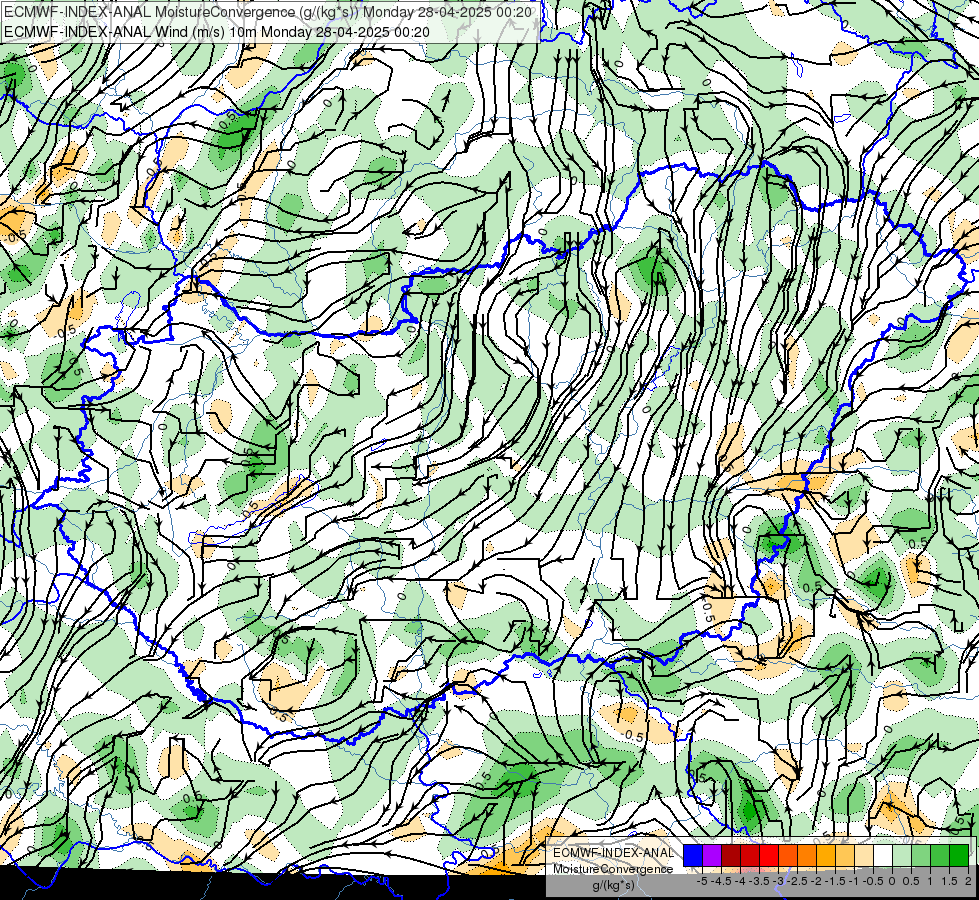The image size is (979, 900).
Task: Click the Wind (m/s) 10m title line
Action: point(217,31)
